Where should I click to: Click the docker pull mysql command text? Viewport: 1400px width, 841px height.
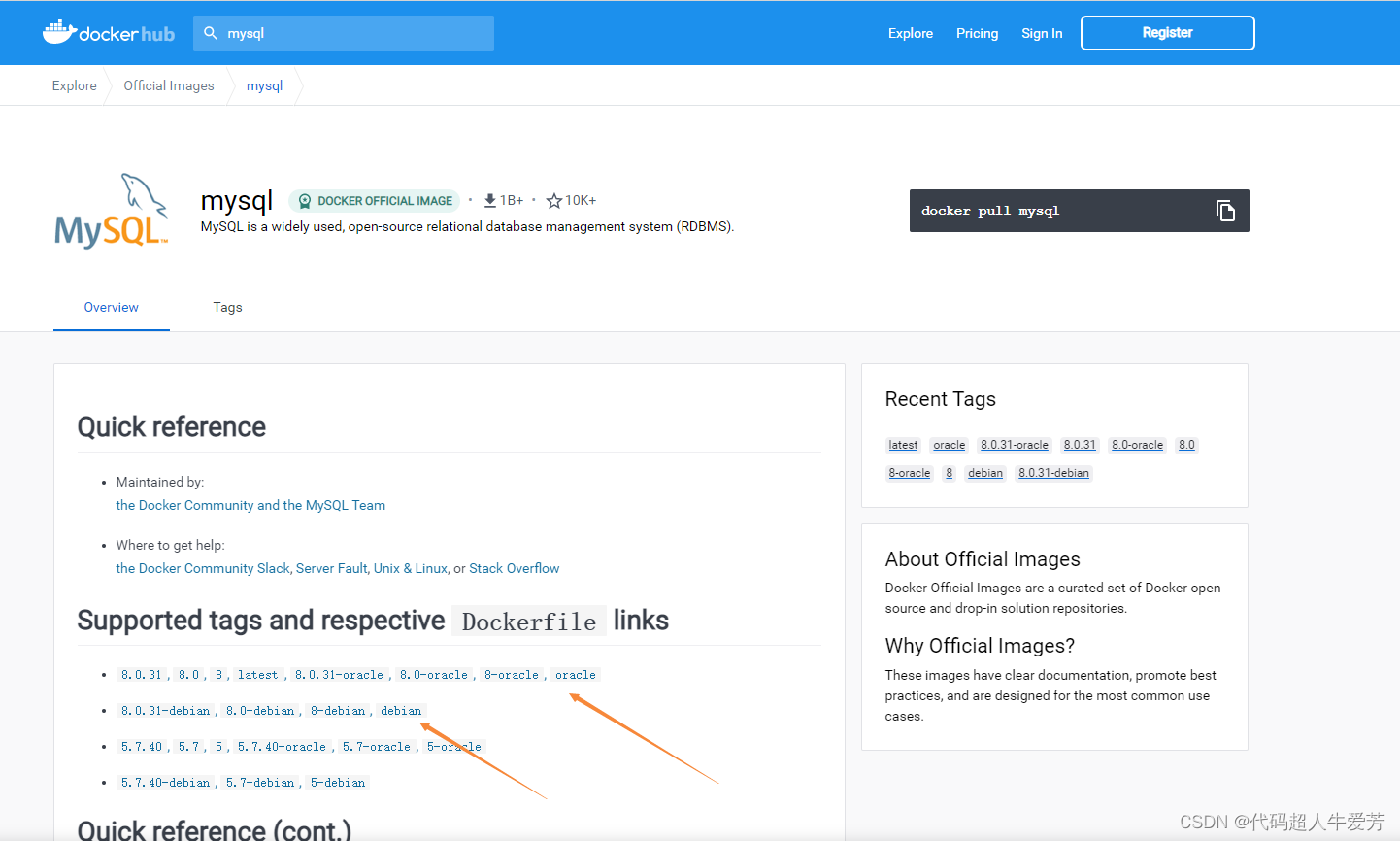pyautogui.click(x=990, y=211)
